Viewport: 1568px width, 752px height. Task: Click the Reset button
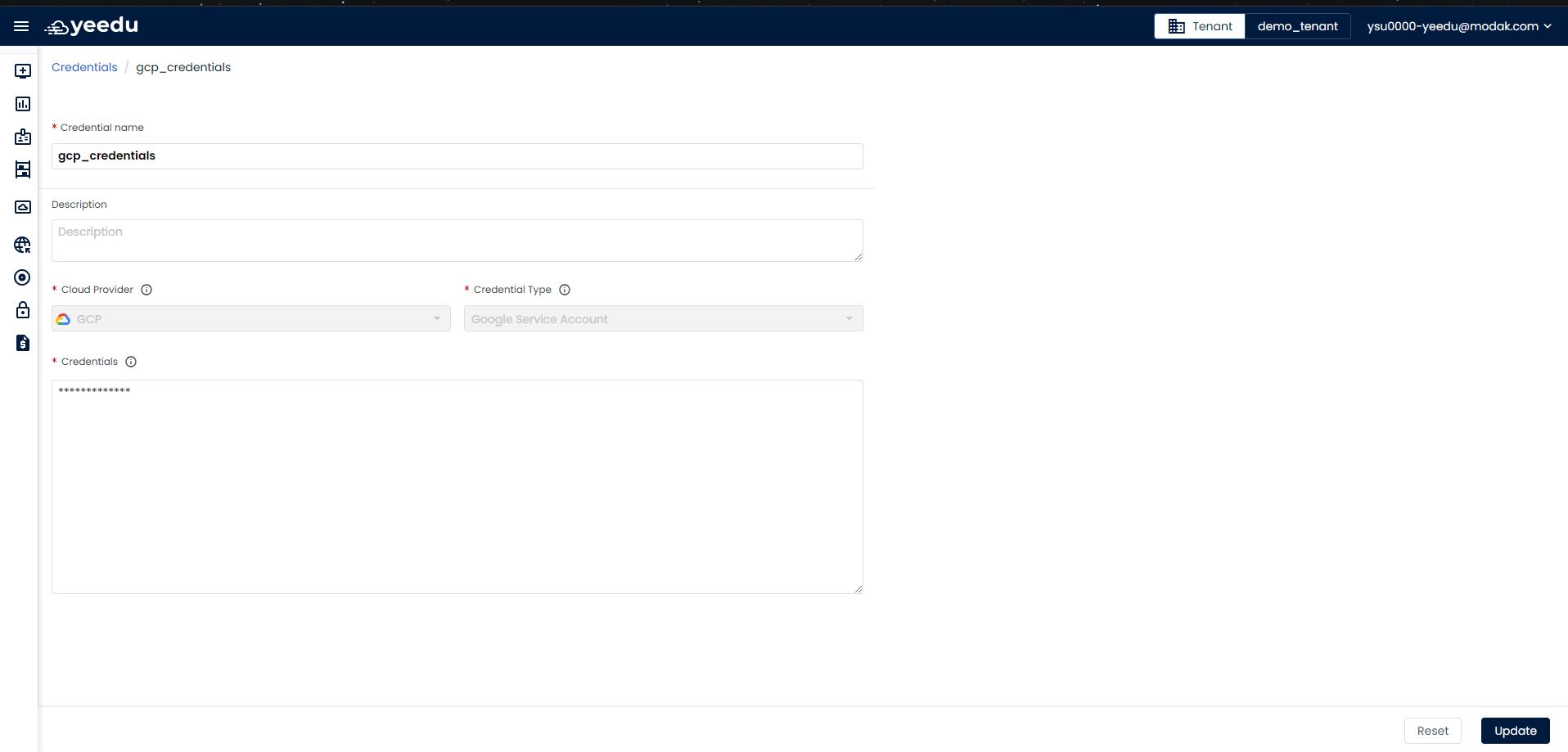1433,731
